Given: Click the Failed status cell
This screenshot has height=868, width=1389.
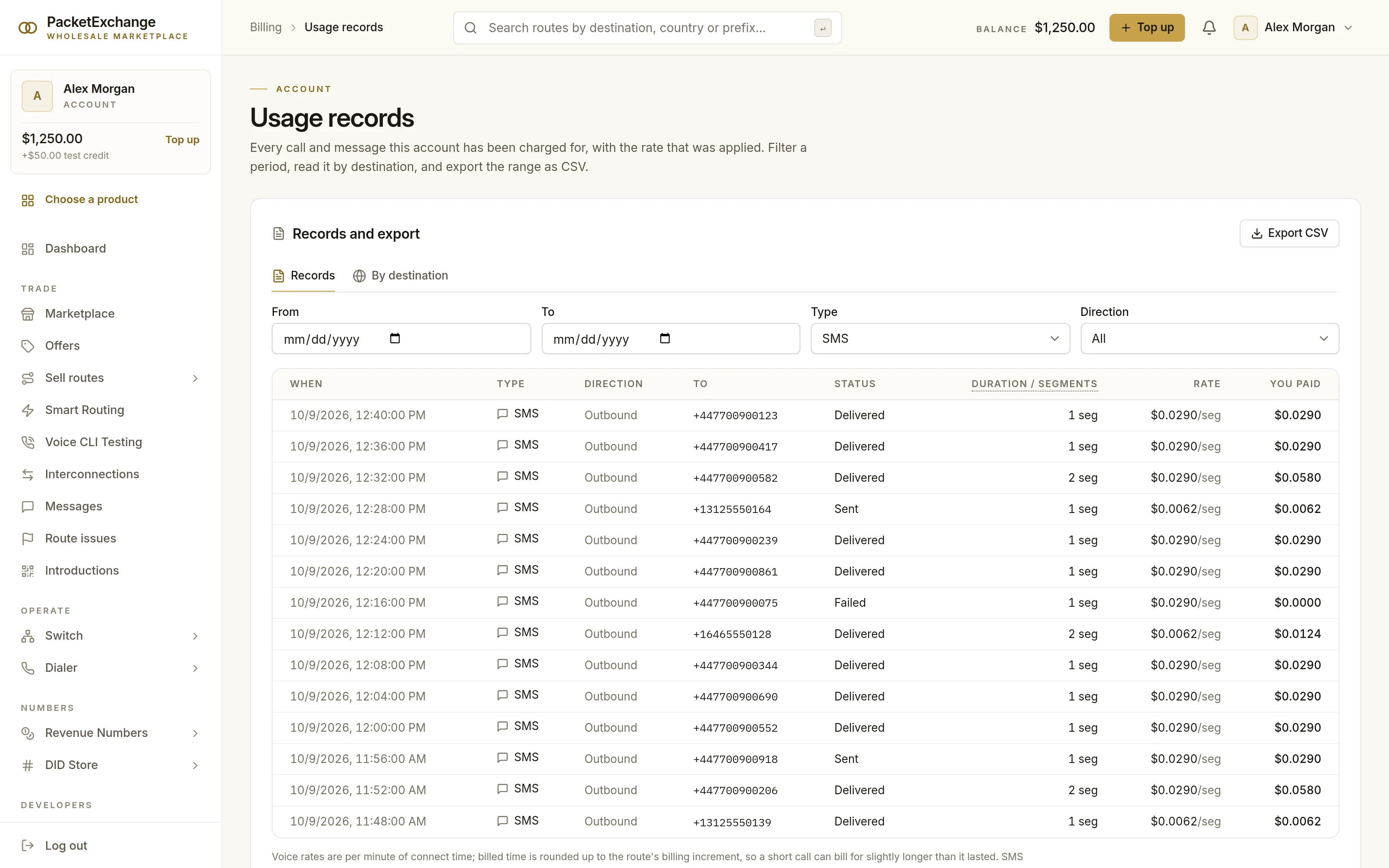Looking at the screenshot, I should click(849, 603).
